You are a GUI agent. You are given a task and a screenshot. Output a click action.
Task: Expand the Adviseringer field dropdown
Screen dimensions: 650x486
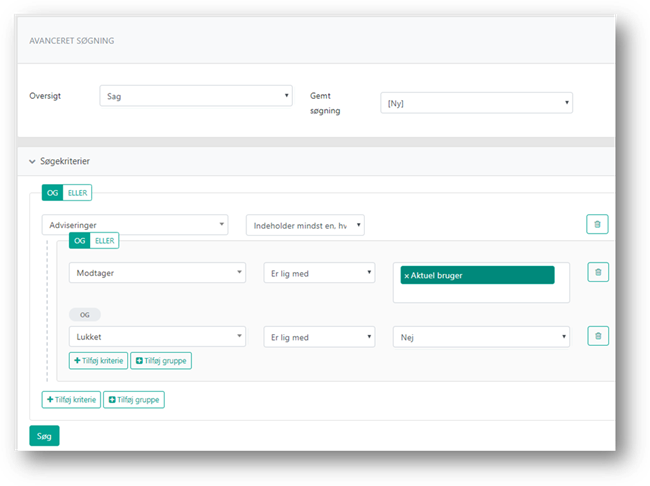pyautogui.click(x=135, y=225)
